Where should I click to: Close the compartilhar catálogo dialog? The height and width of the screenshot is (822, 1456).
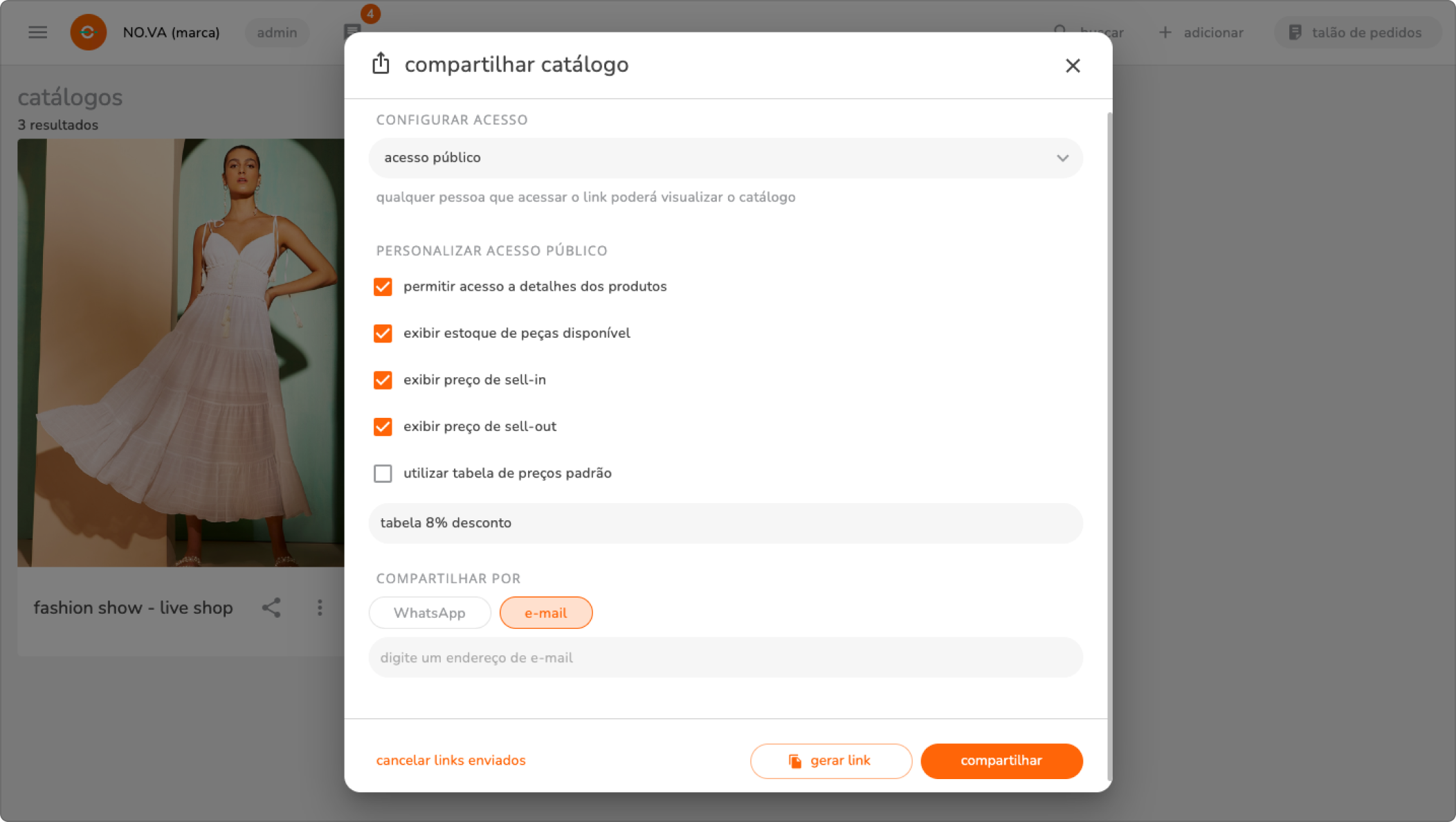pyautogui.click(x=1073, y=66)
